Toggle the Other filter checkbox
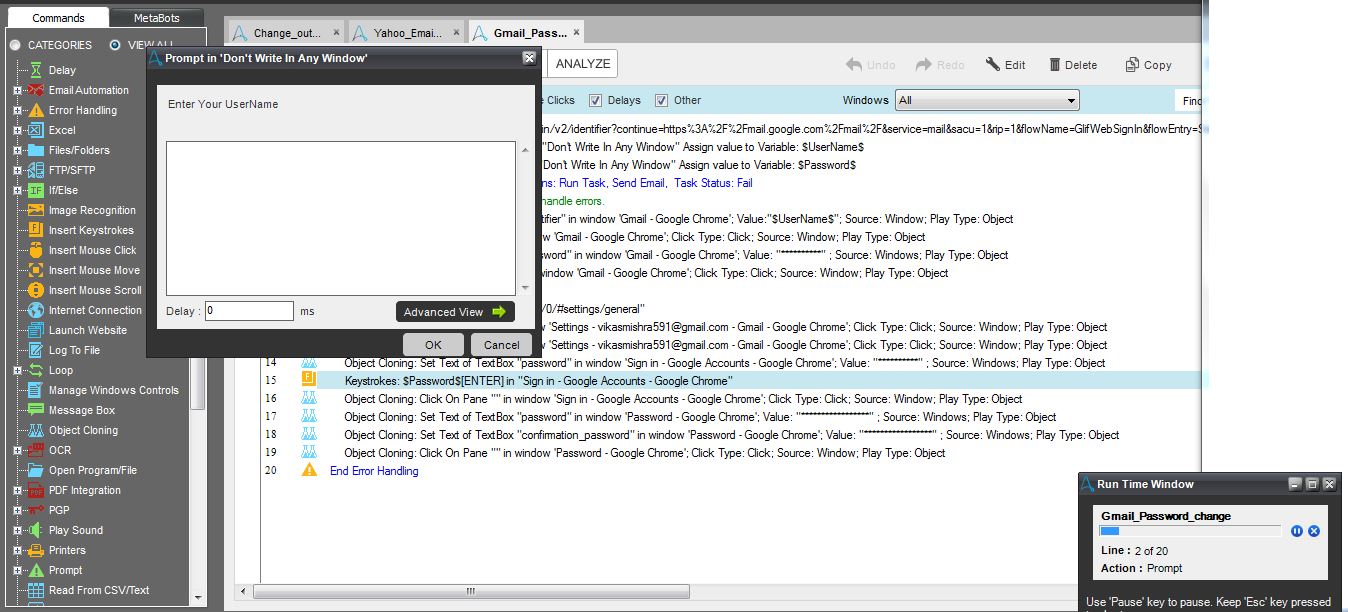This screenshot has height=612, width=1348. click(661, 100)
